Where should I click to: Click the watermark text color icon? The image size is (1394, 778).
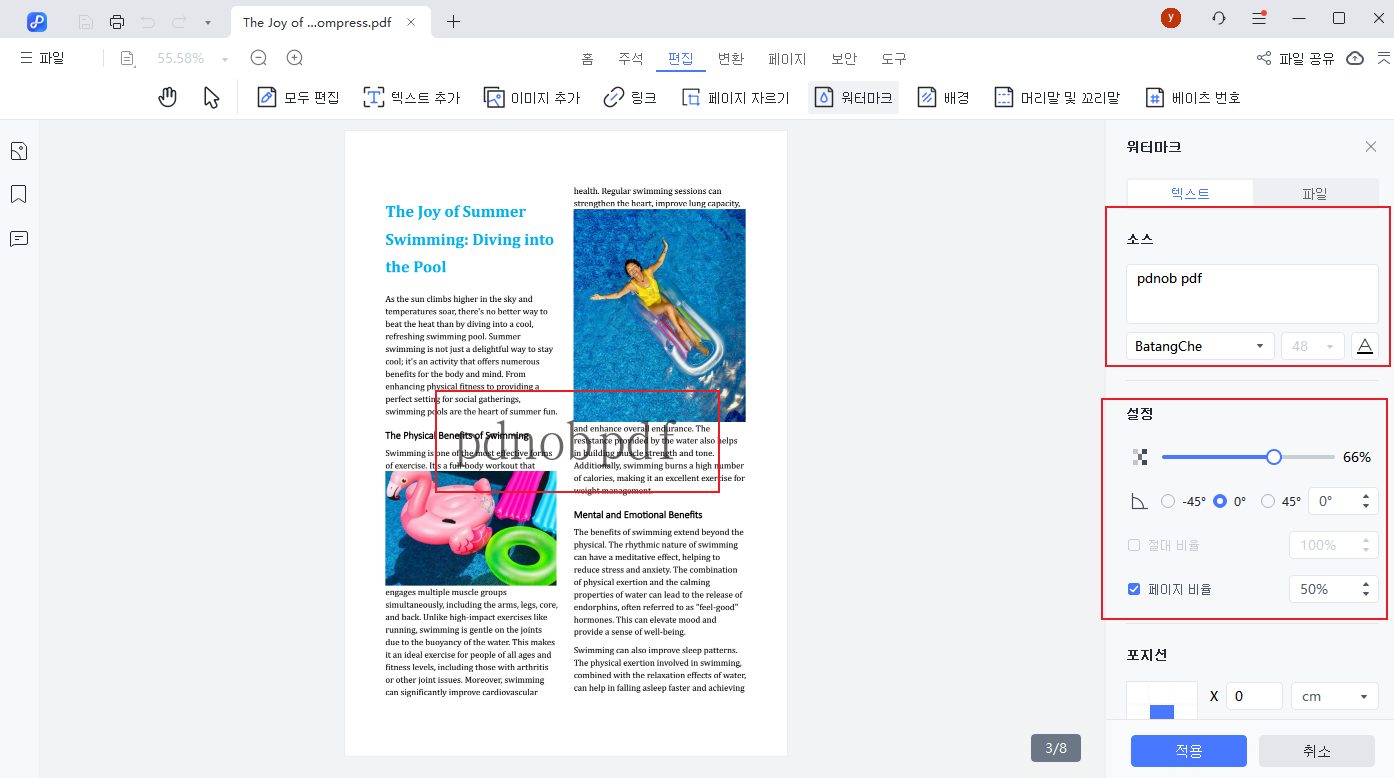(1365, 346)
